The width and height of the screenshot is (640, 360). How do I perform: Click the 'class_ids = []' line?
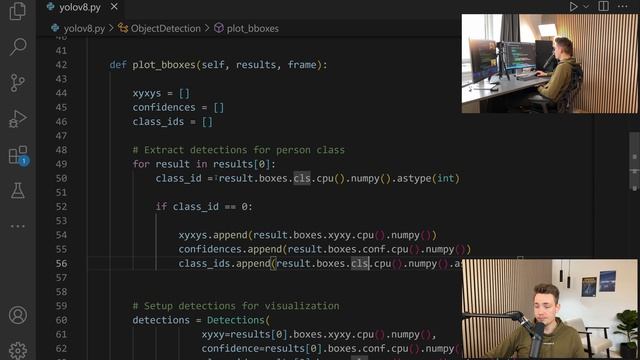point(172,122)
